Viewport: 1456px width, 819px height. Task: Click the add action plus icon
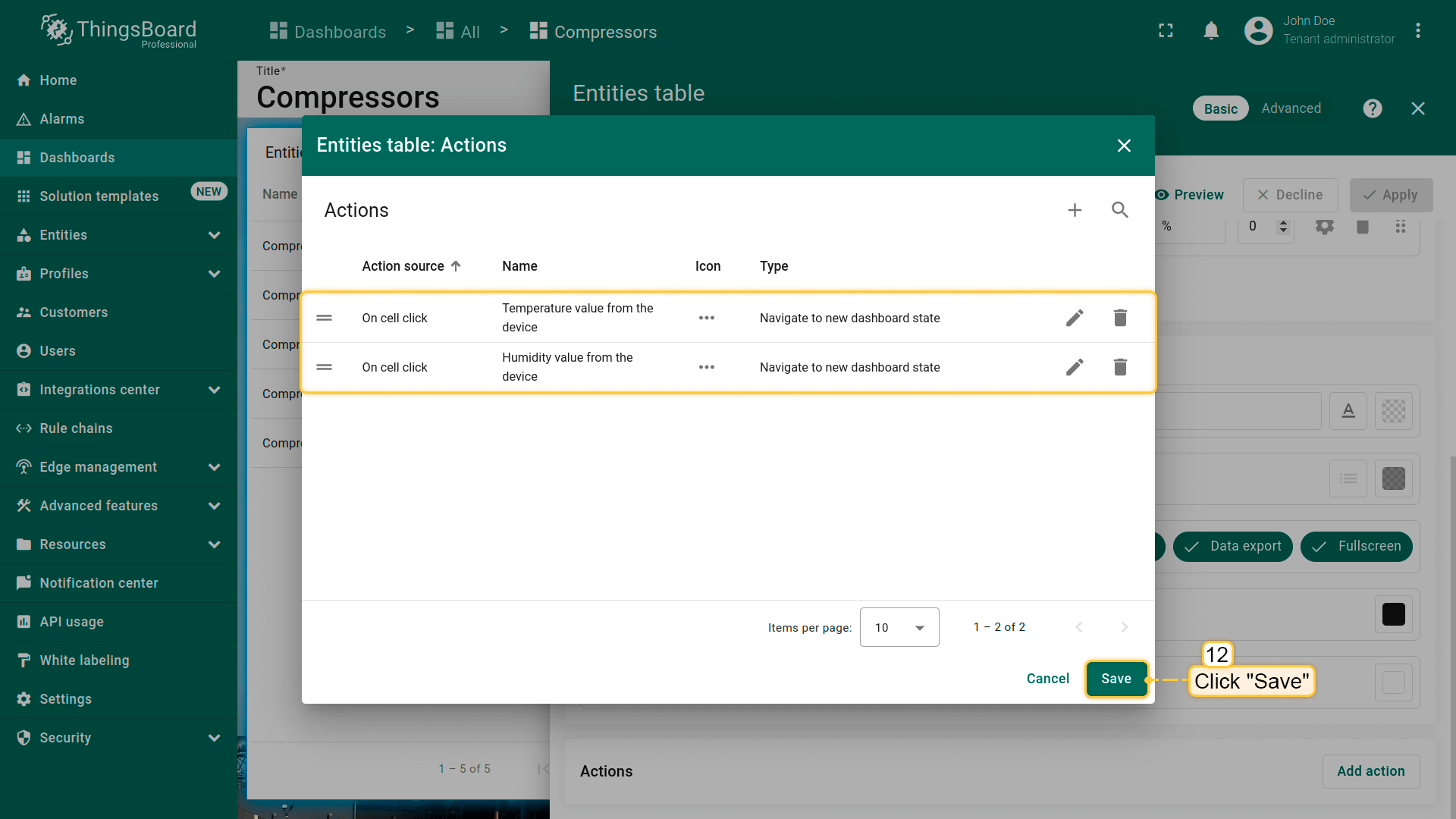click(1075, 210)
